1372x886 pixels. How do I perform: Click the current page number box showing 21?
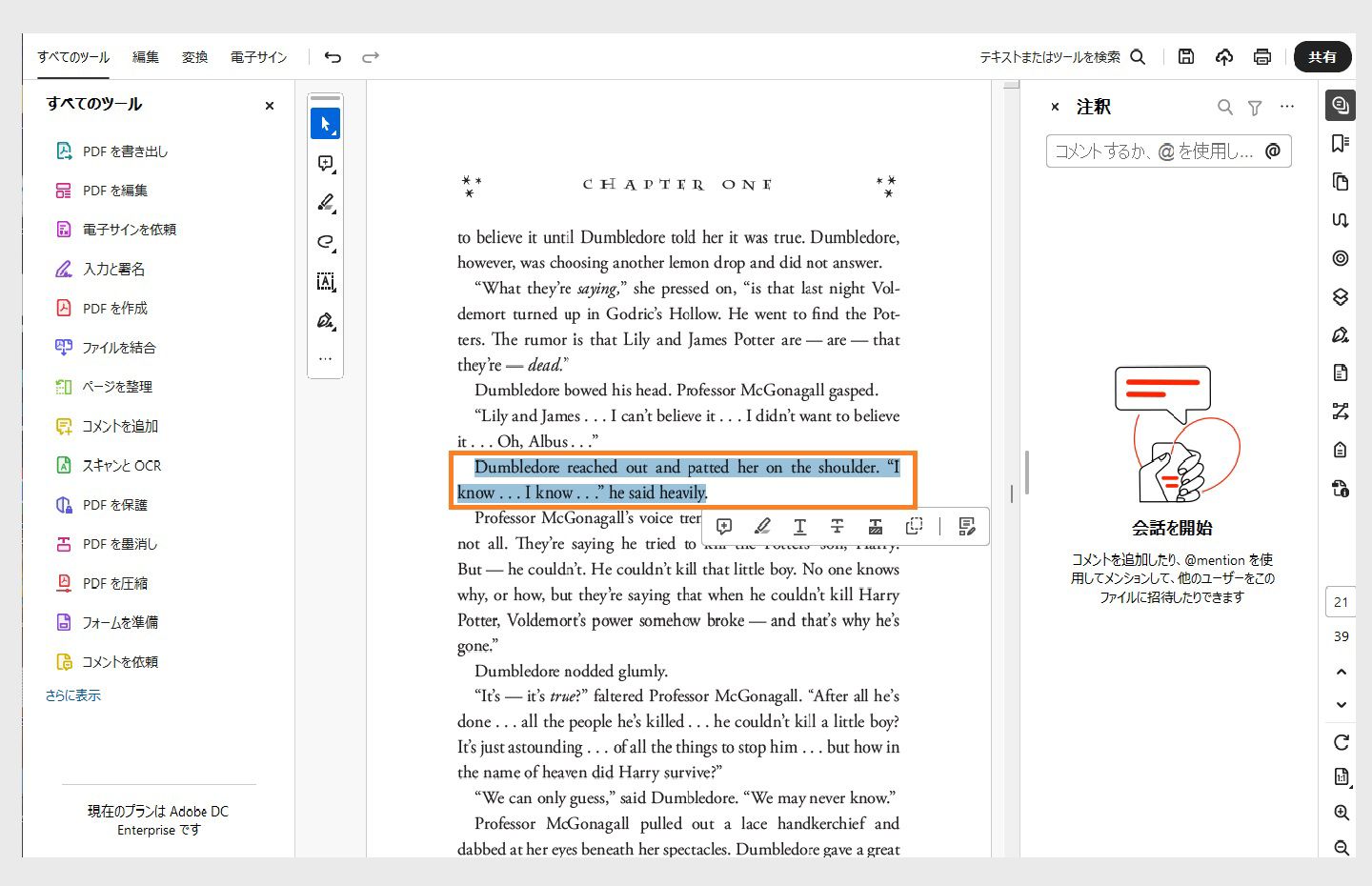(x=1341, y=602)
